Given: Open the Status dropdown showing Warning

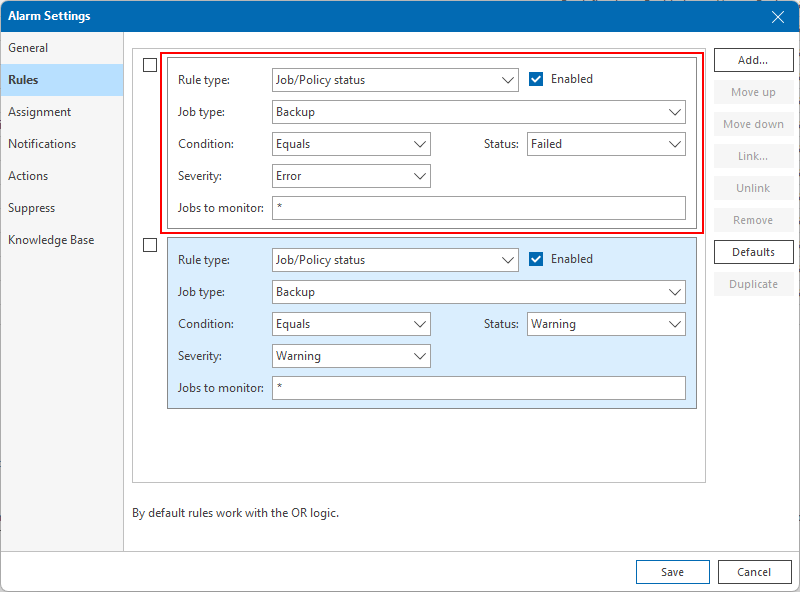Looking at the screenshot, I should click(x=605, y=324).
